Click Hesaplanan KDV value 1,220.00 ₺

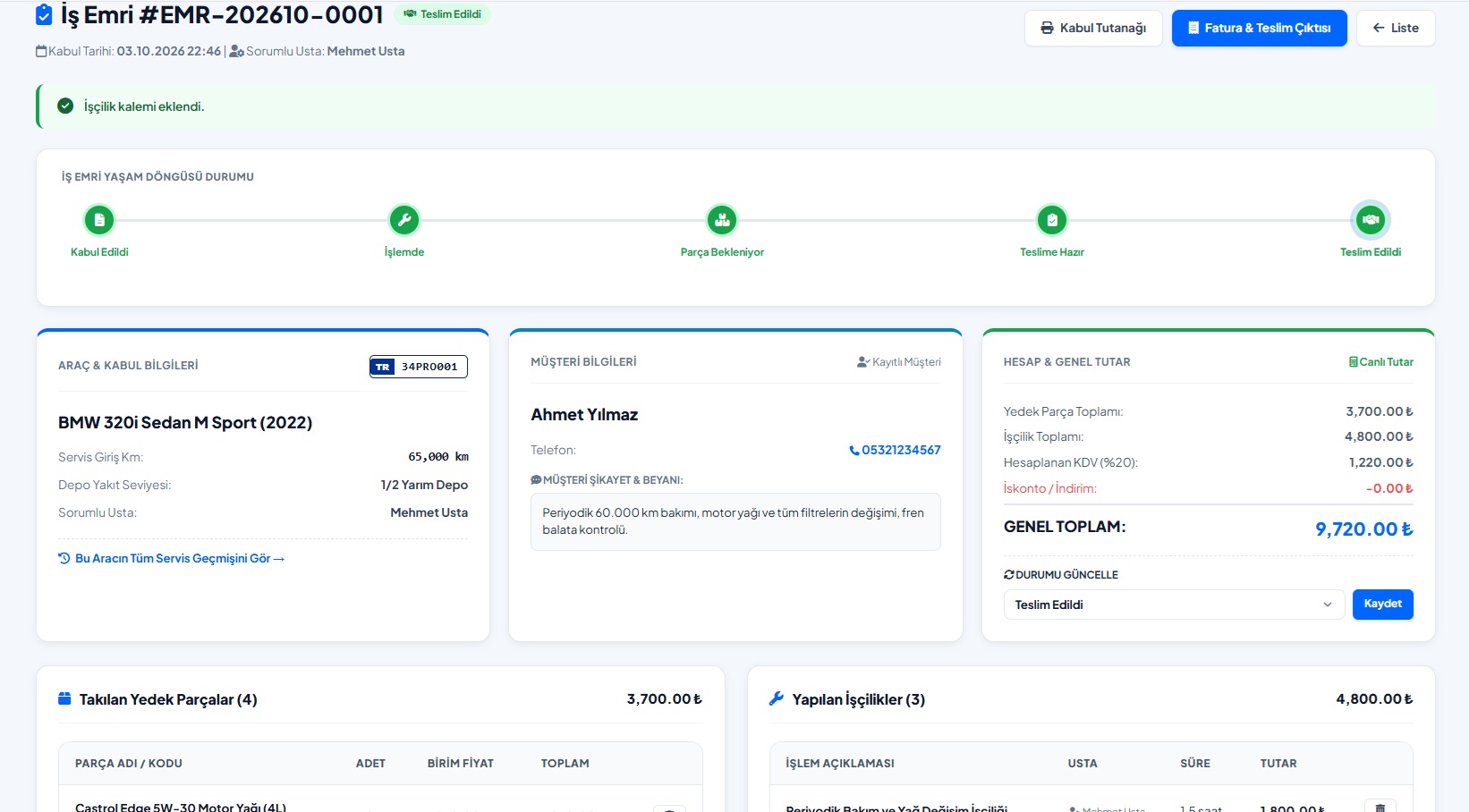click(1380, 462)
